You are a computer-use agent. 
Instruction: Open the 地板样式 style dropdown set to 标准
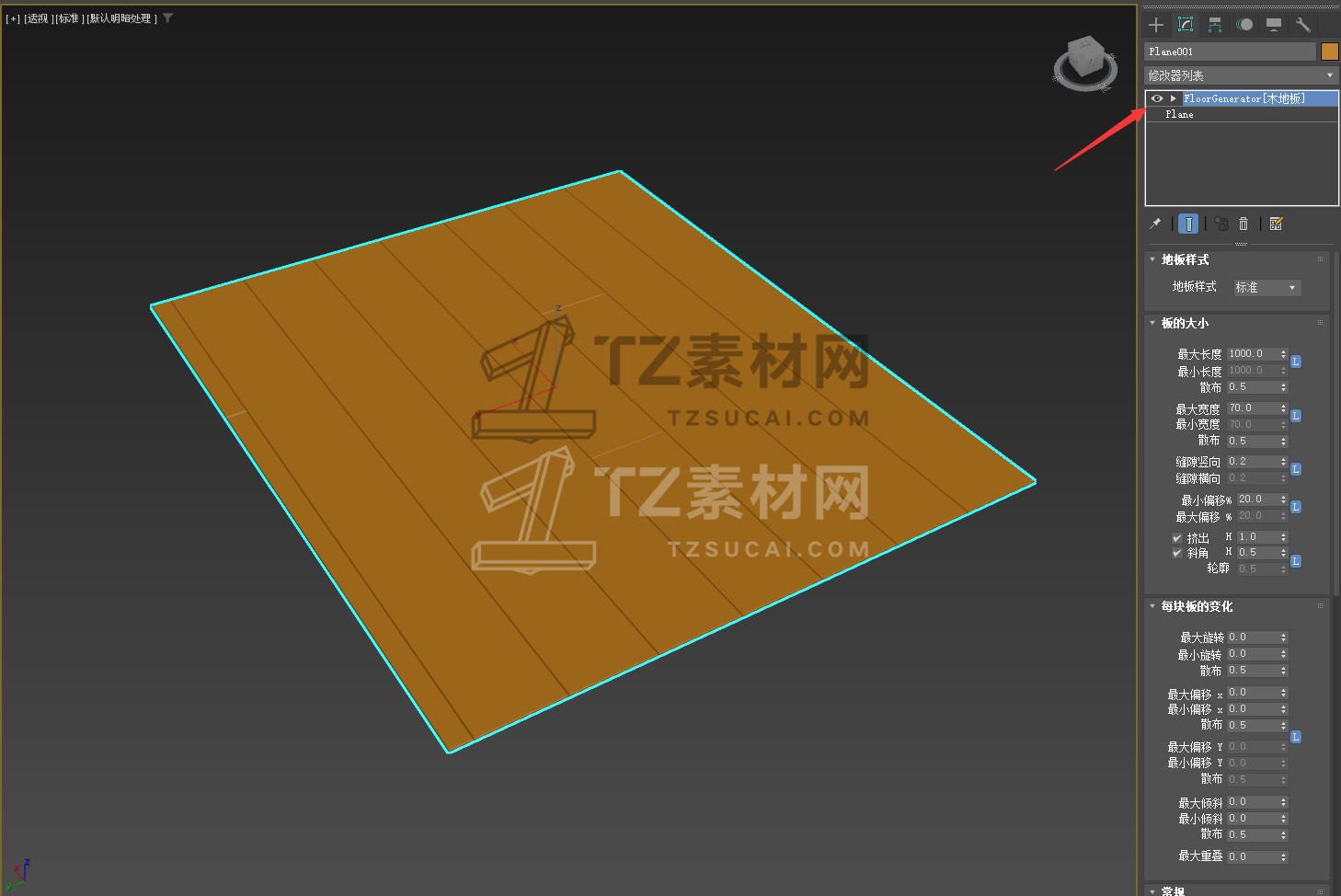click(x=1267, y=288)
